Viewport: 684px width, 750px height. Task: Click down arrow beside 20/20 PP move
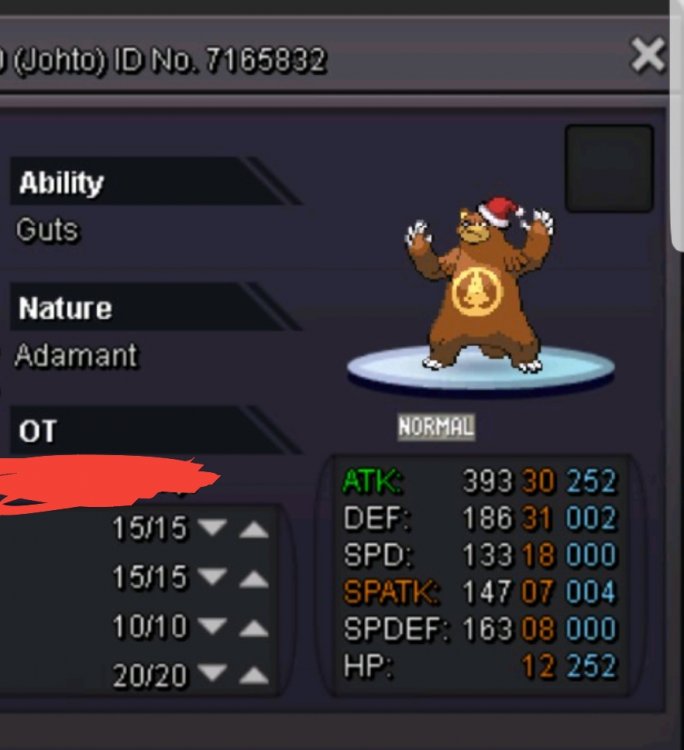(212, 673)
